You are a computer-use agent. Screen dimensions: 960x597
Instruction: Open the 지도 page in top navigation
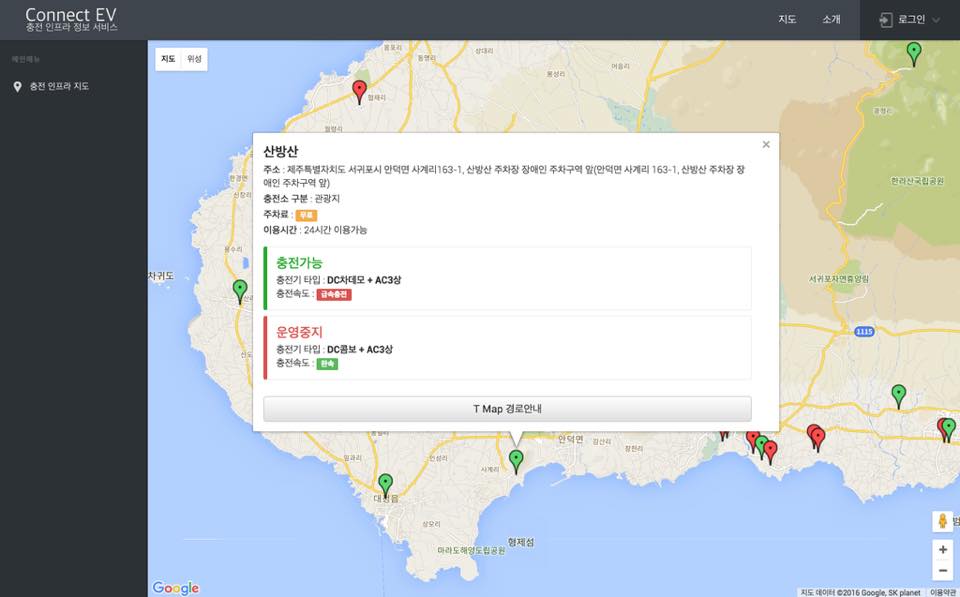tap(787, 20)
